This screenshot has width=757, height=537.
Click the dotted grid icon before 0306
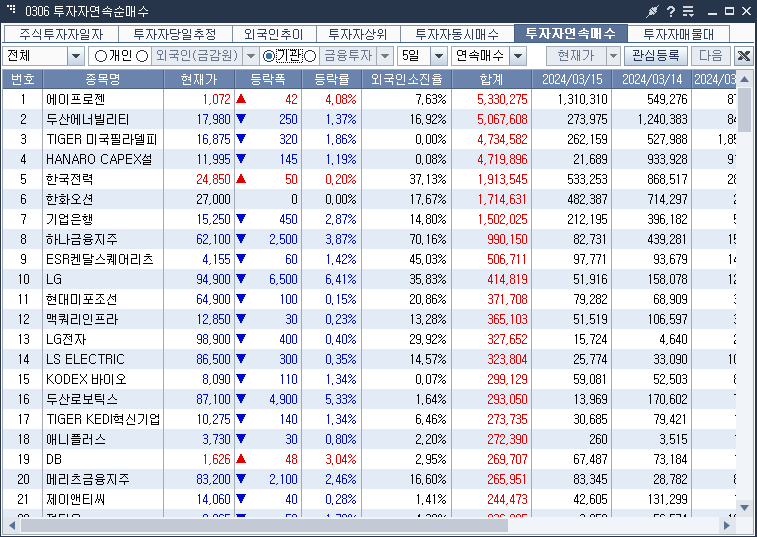point(11,9)
